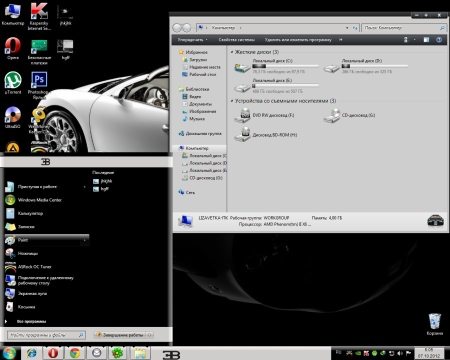Open the folder Explorer taskbar button
This screenshot has height=360, width=450.
[x=140, y=353]
